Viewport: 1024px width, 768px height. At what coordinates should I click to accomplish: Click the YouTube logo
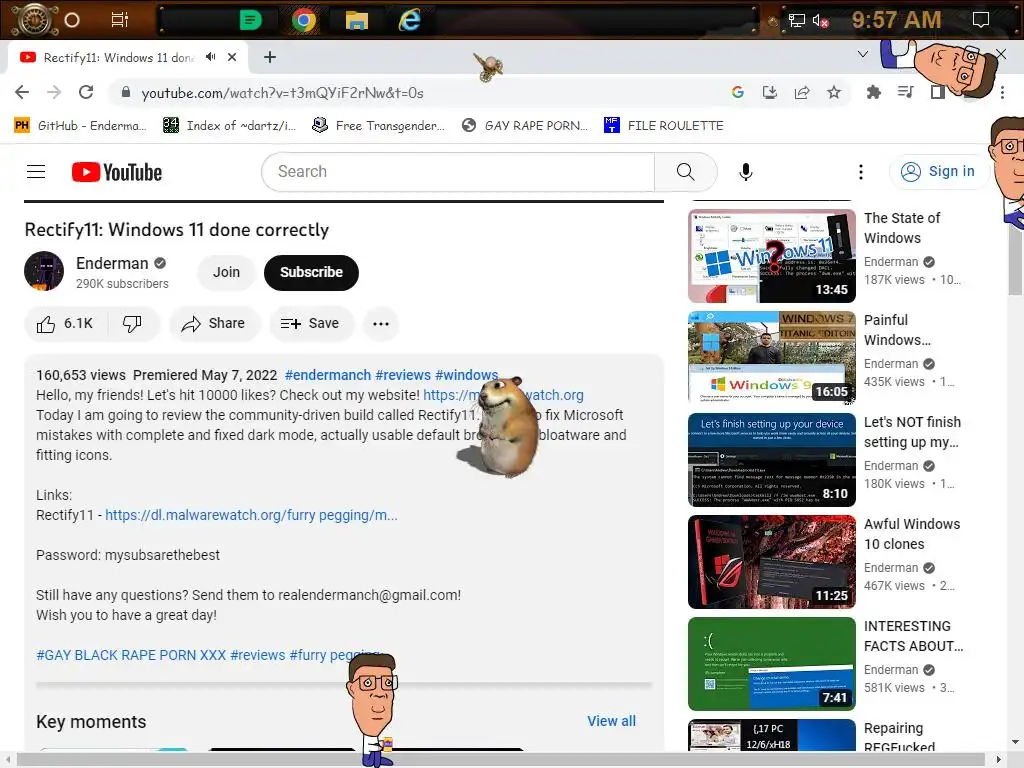pyautogui.click(x=117, y=172)
